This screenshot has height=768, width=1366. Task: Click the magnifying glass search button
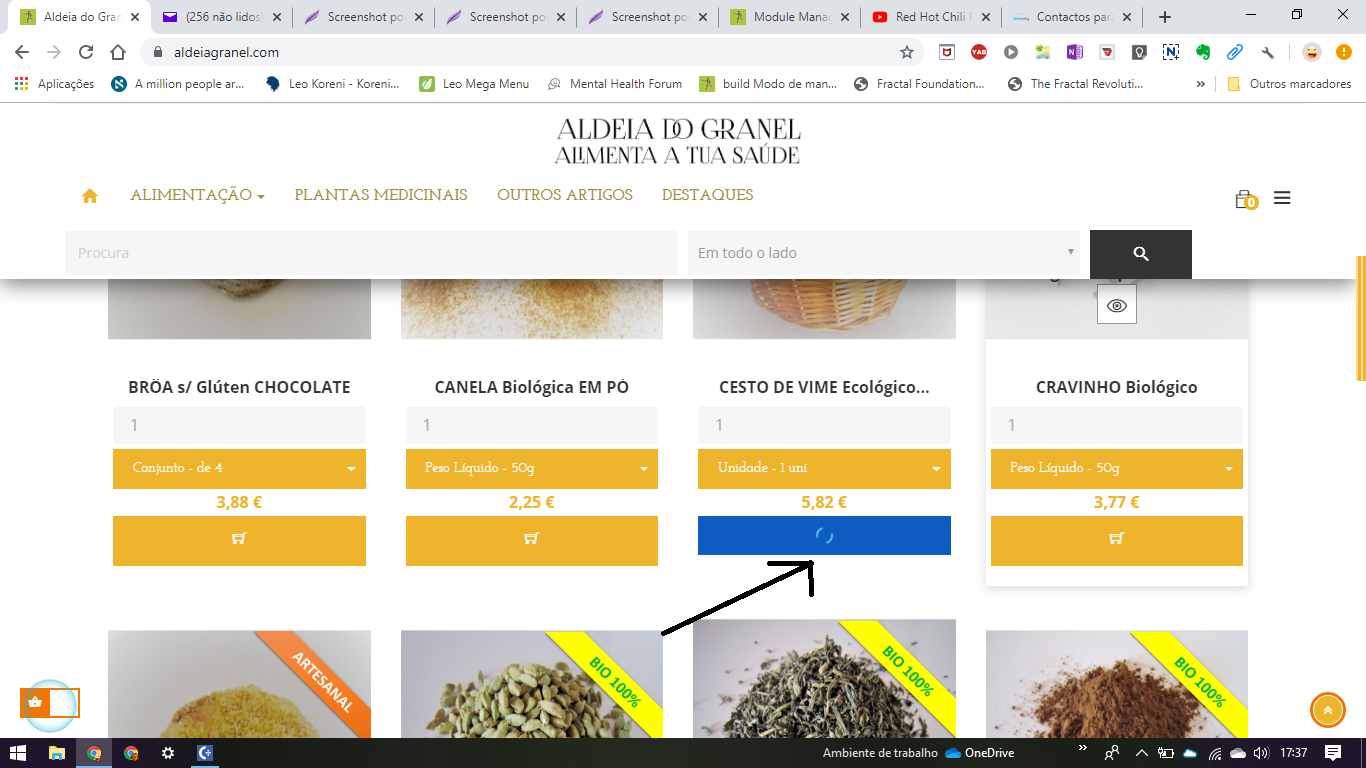1141,254
